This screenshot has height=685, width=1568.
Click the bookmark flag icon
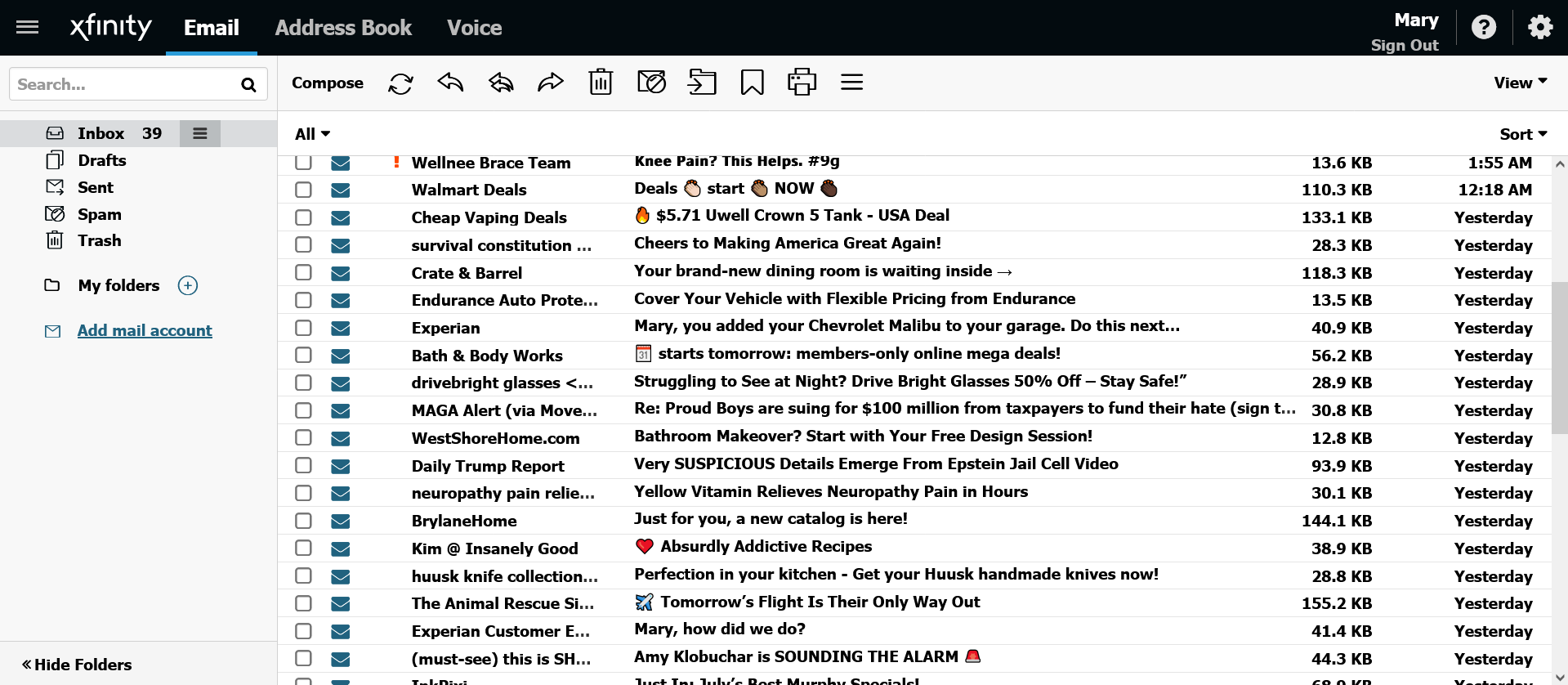click(752, 82)
